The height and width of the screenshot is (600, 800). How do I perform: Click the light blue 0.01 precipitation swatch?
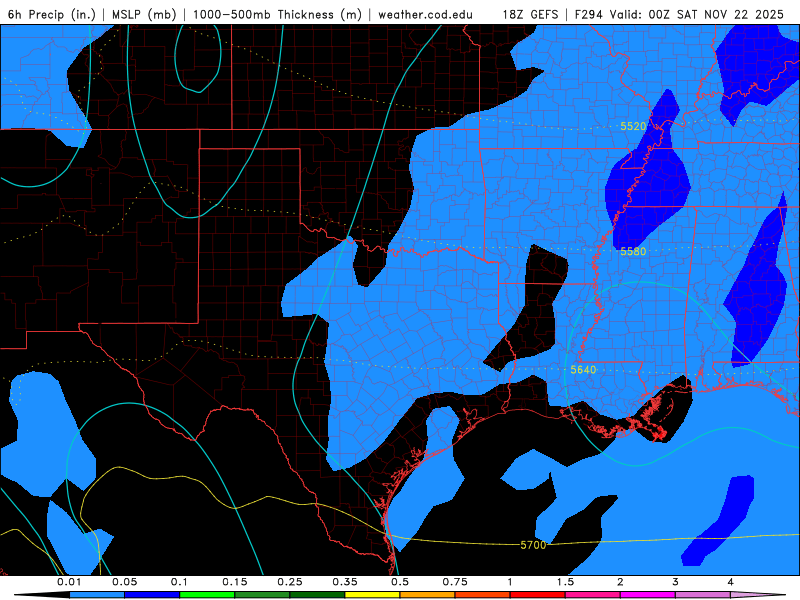coord(96,595)
